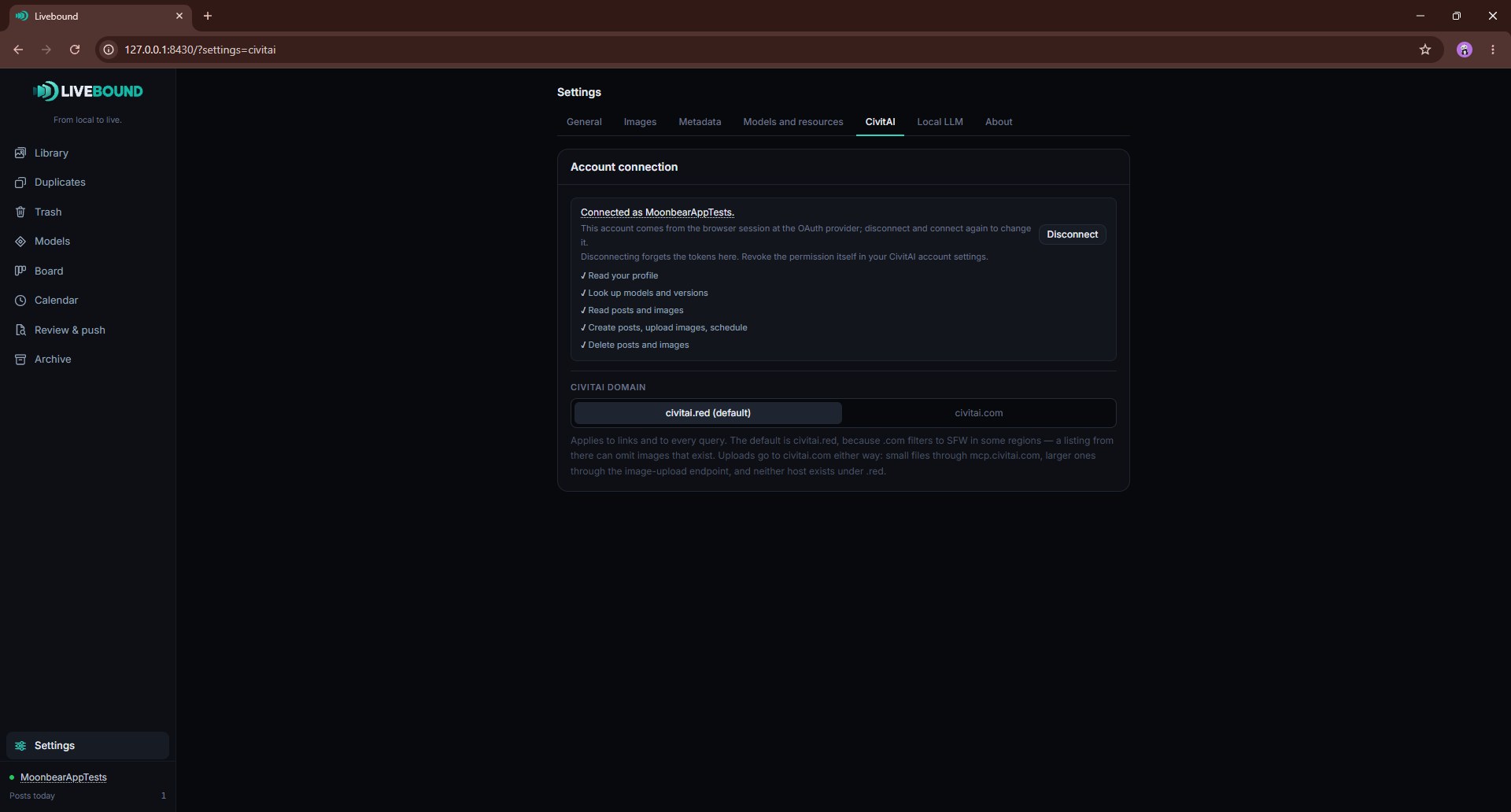Click the Archive box icon

[20, 360]
